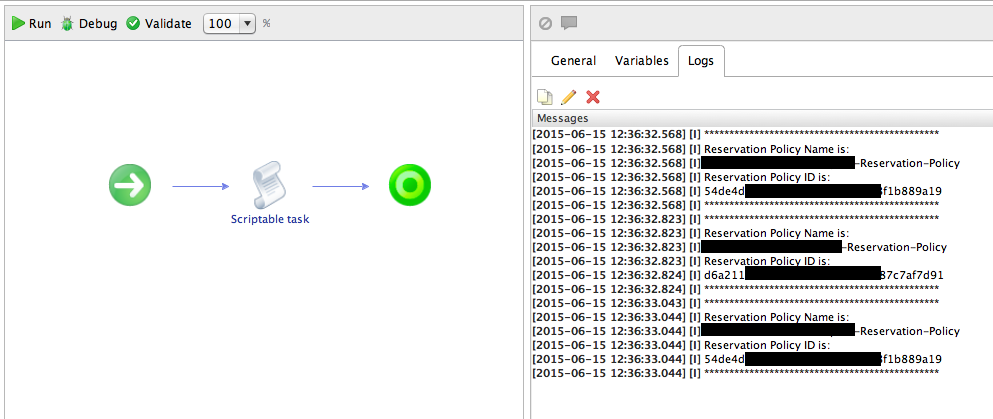Open the Variables tab
Image resolution: width=993 pixels, height=419 pixels.
(641, 61)
